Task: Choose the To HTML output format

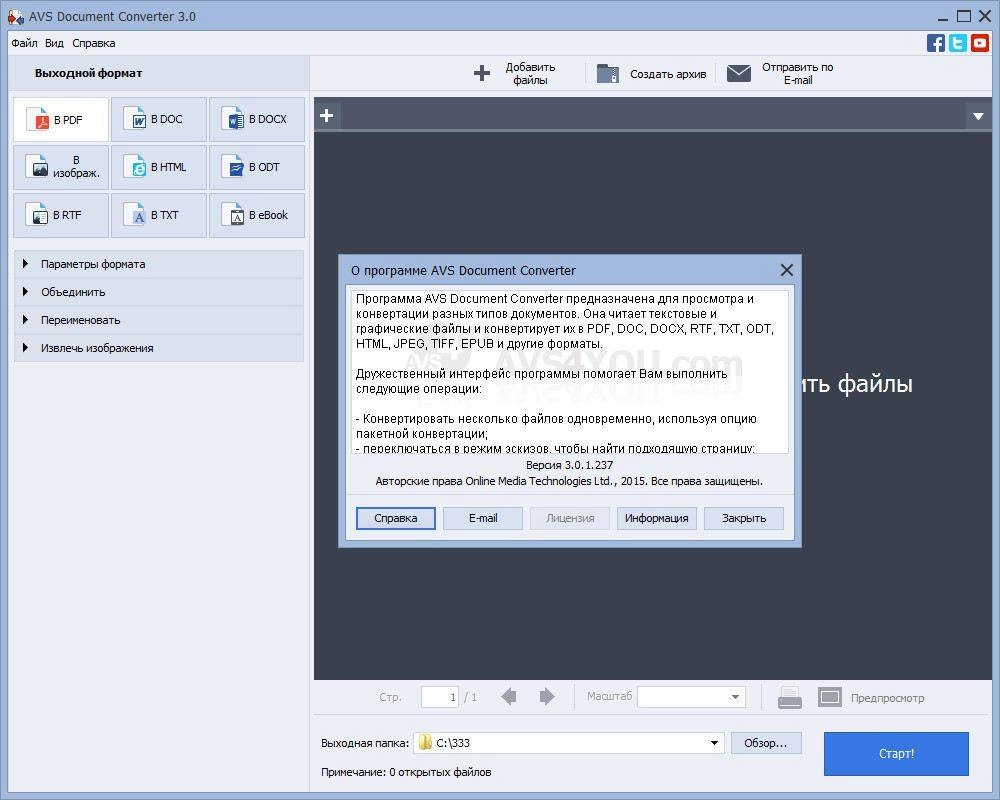Action: tap(159, 167)
